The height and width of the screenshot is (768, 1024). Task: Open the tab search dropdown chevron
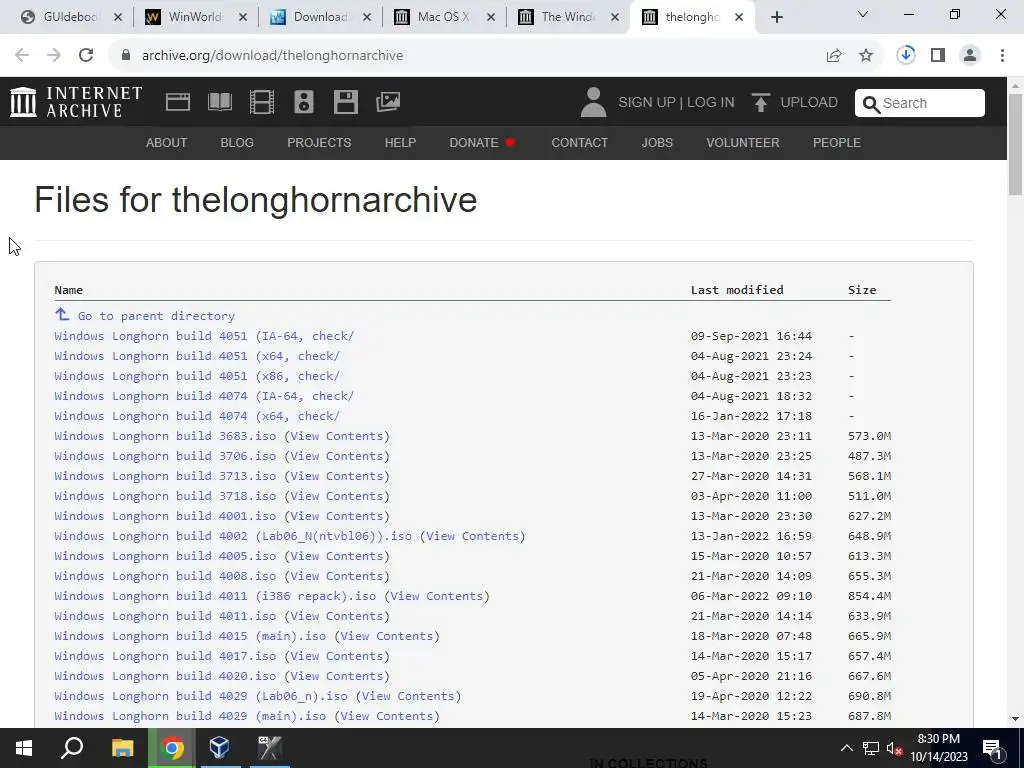(863, 14)
